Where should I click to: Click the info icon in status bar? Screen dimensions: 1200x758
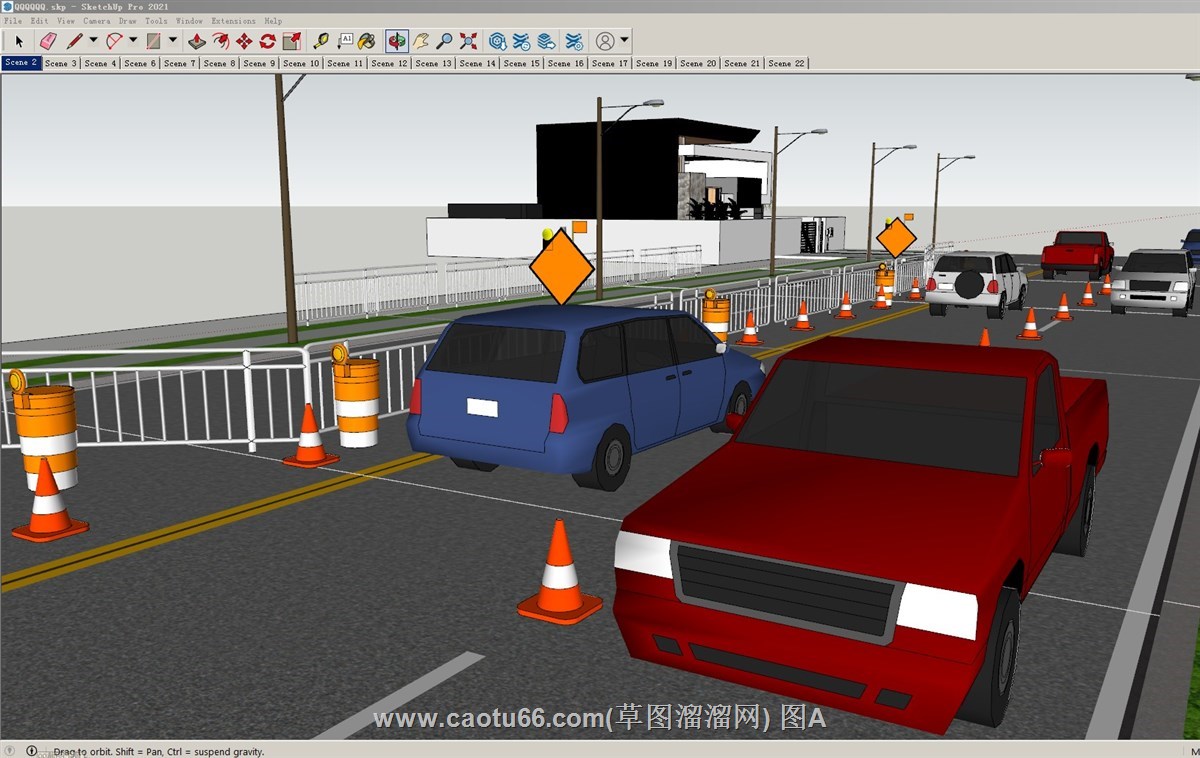(31, 751)
